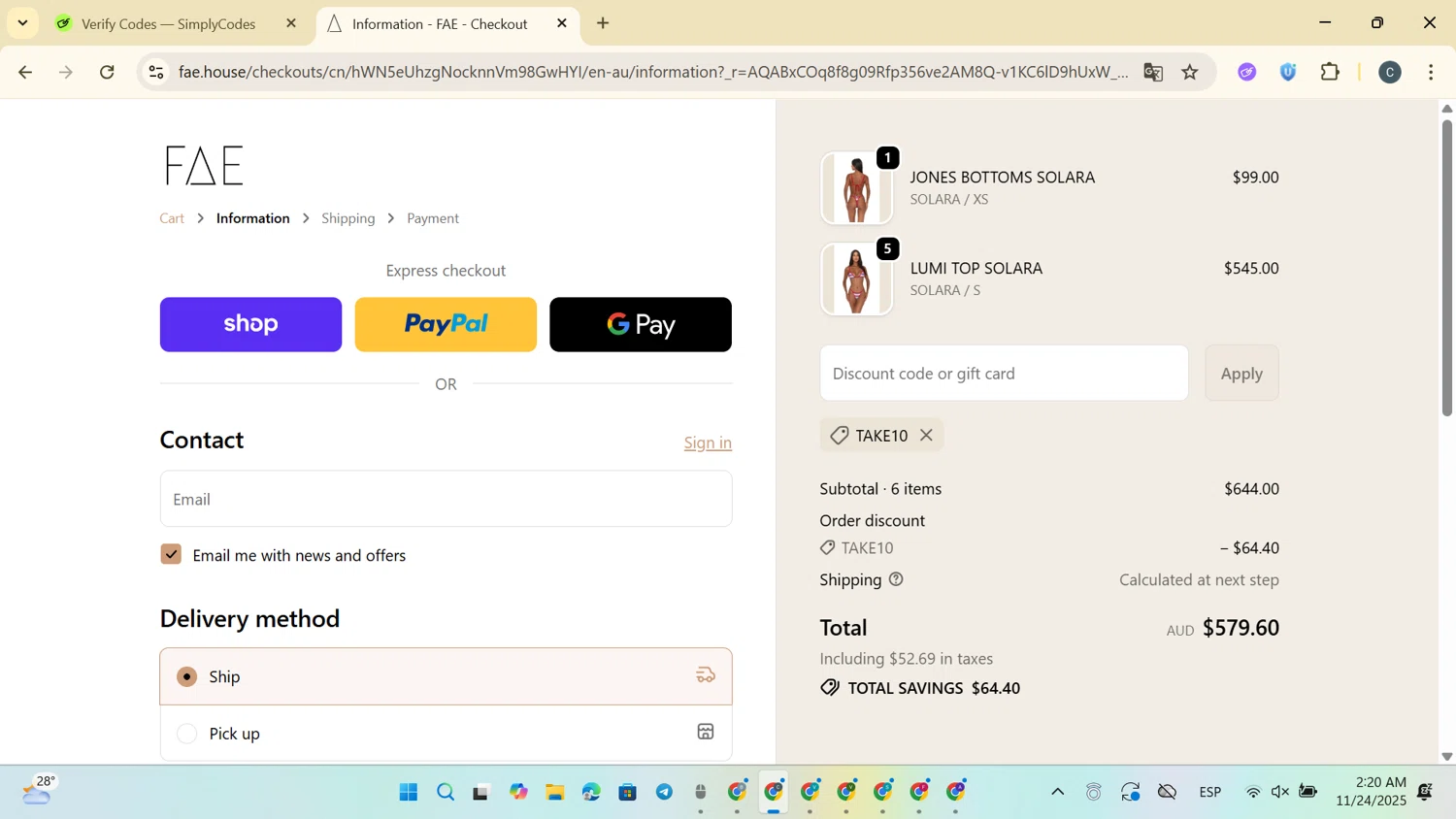
Task: Go back to the previous page
Action: tap(25, 72)
